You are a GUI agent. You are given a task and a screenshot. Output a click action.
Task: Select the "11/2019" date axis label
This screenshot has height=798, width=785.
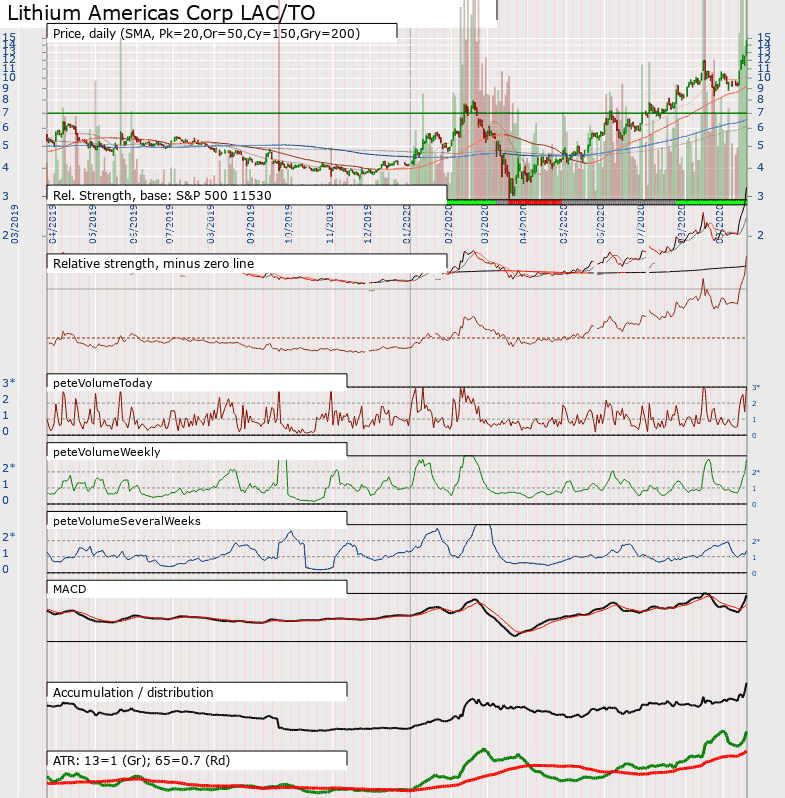pos(330,224)
